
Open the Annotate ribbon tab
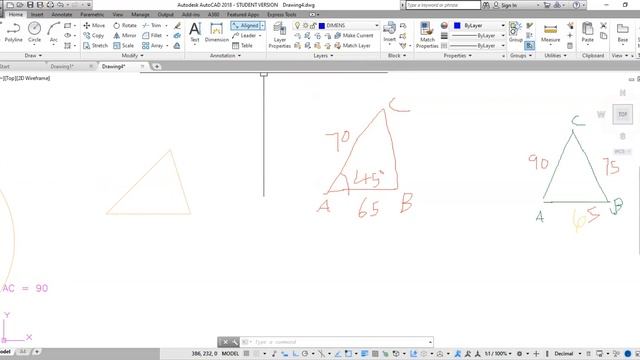(x=62, y=15)
